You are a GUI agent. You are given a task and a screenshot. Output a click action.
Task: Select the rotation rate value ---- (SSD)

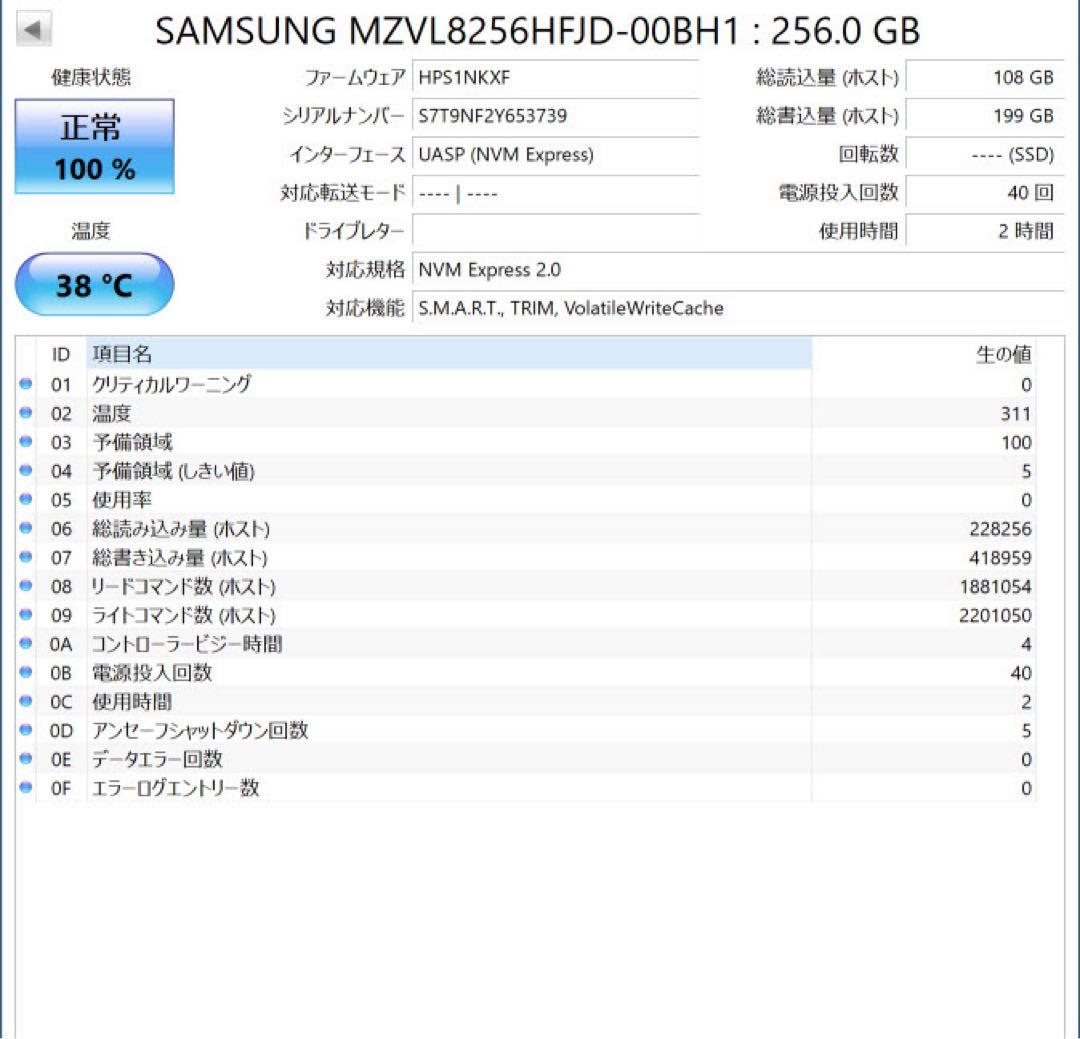[x=985, y=154]
